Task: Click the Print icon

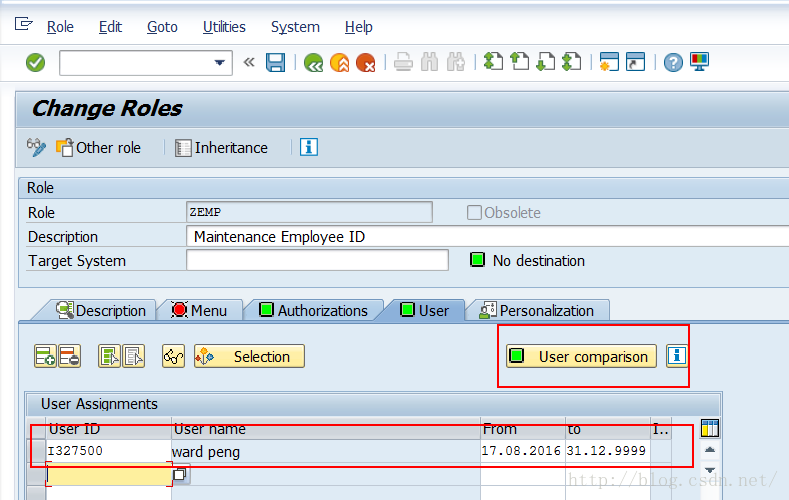Action: [x=403, y=63]
